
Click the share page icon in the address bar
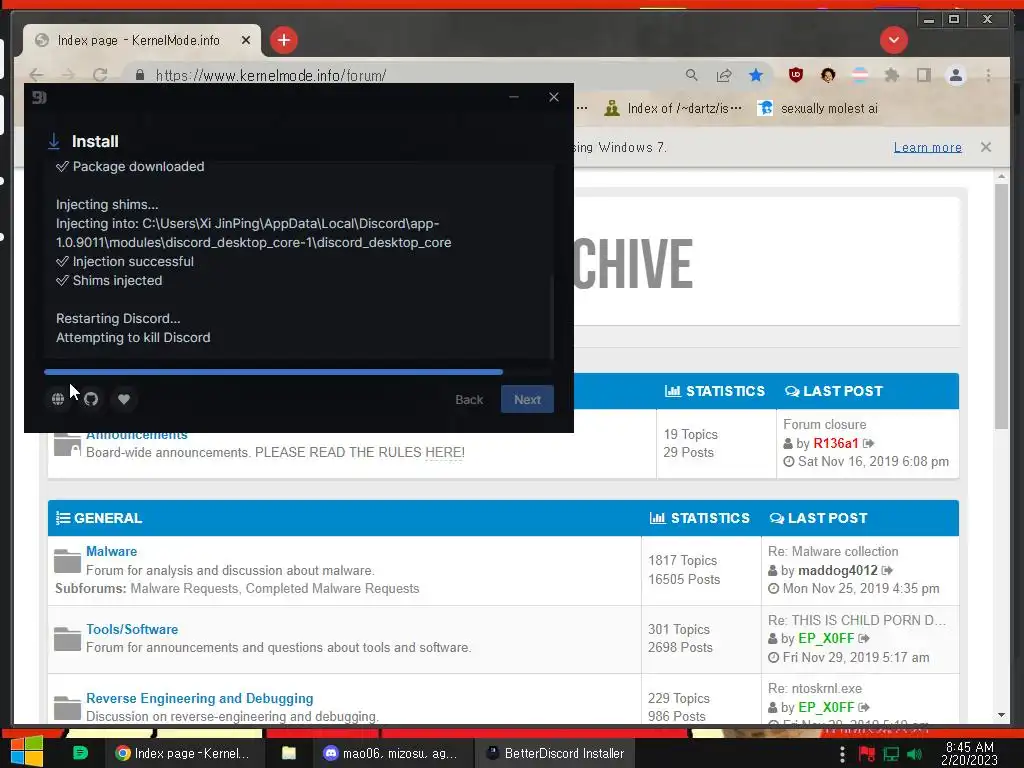click(x=724, y=75)
